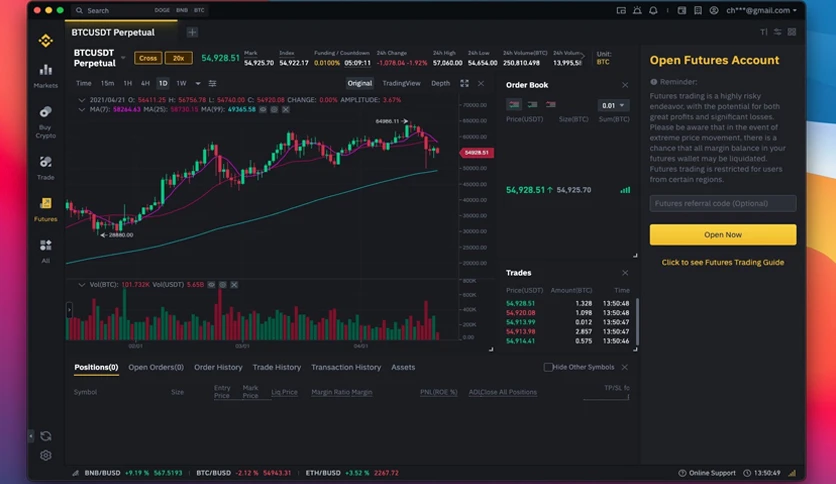Switch to the Order History tab
836x484 pixels.
point(218,367)
